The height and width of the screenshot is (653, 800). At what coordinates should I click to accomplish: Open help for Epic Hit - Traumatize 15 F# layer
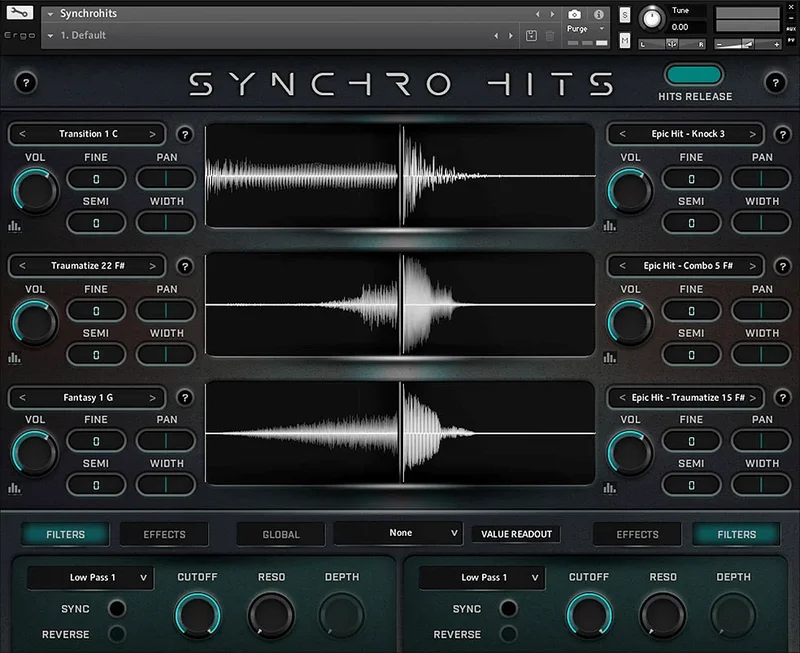782,397
